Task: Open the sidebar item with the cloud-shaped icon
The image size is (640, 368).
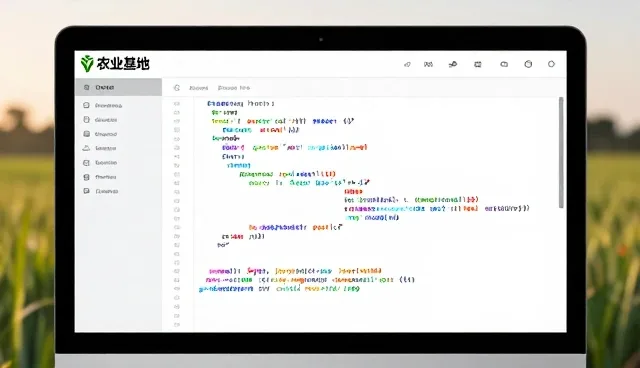Action: pos(118,148)
